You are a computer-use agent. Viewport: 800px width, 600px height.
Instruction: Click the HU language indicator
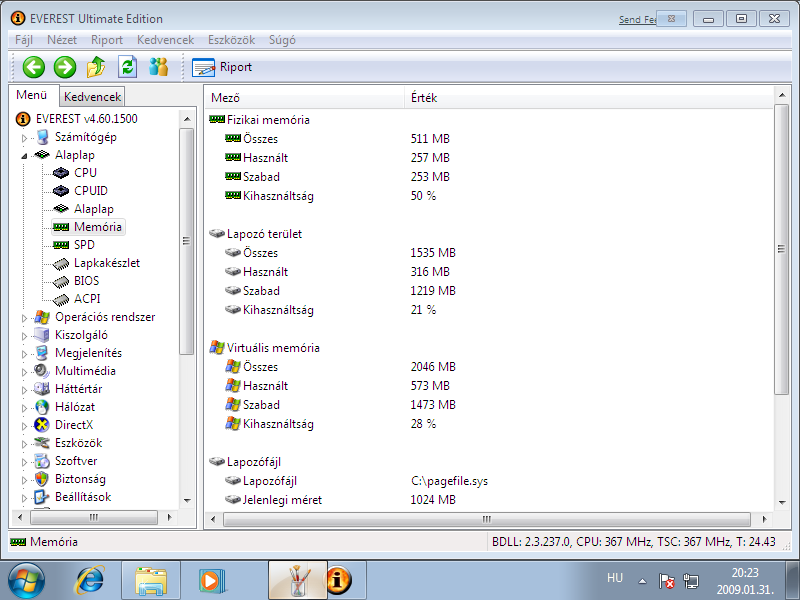pos(615,578)
